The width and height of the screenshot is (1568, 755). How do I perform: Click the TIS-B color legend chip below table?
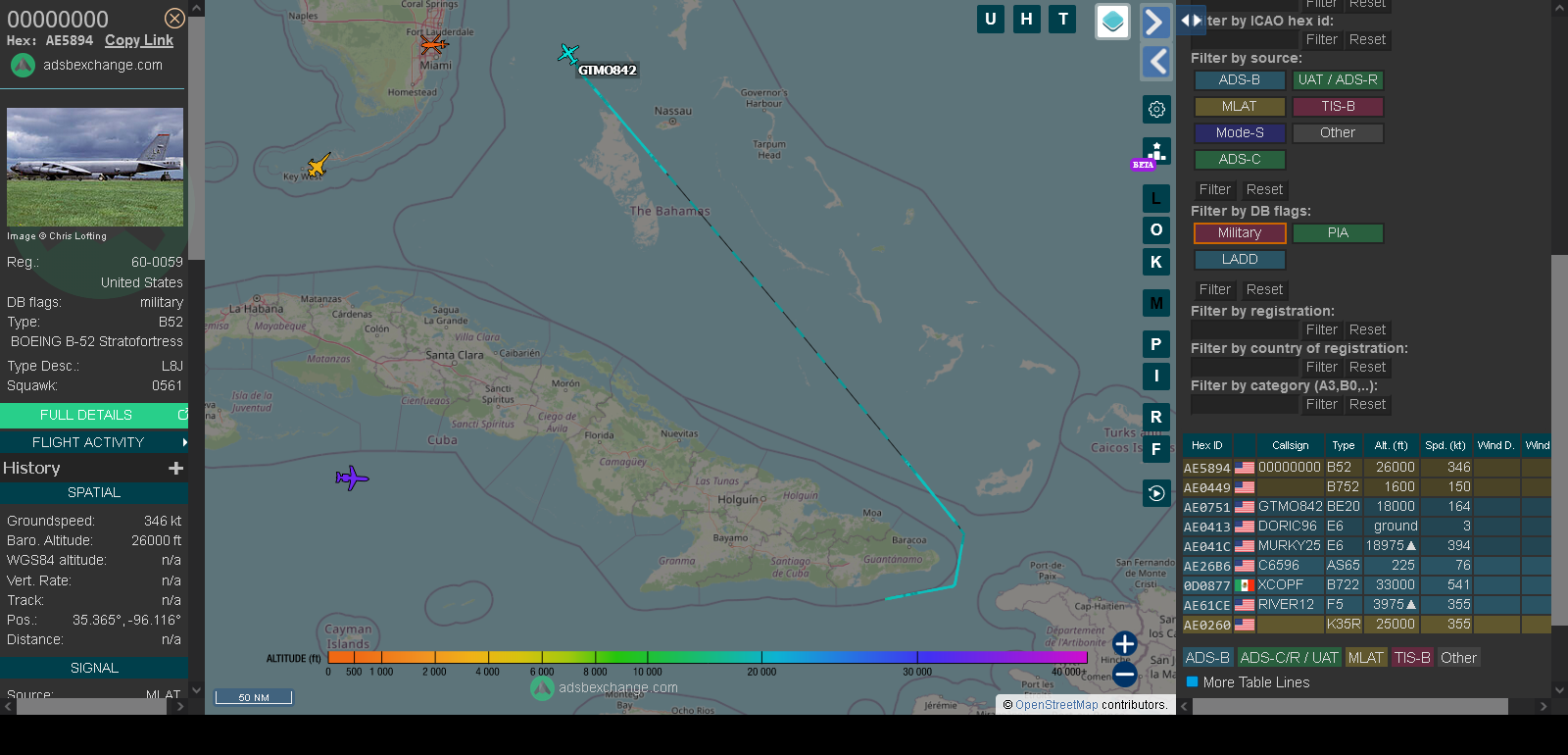pyautogui.click(x=1412, y=658)
